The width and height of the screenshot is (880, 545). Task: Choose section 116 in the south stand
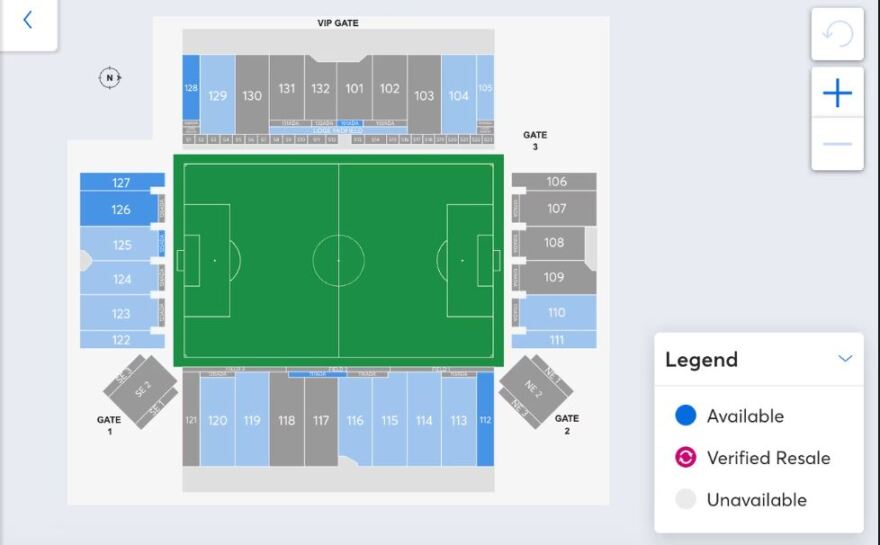point(355,420)
